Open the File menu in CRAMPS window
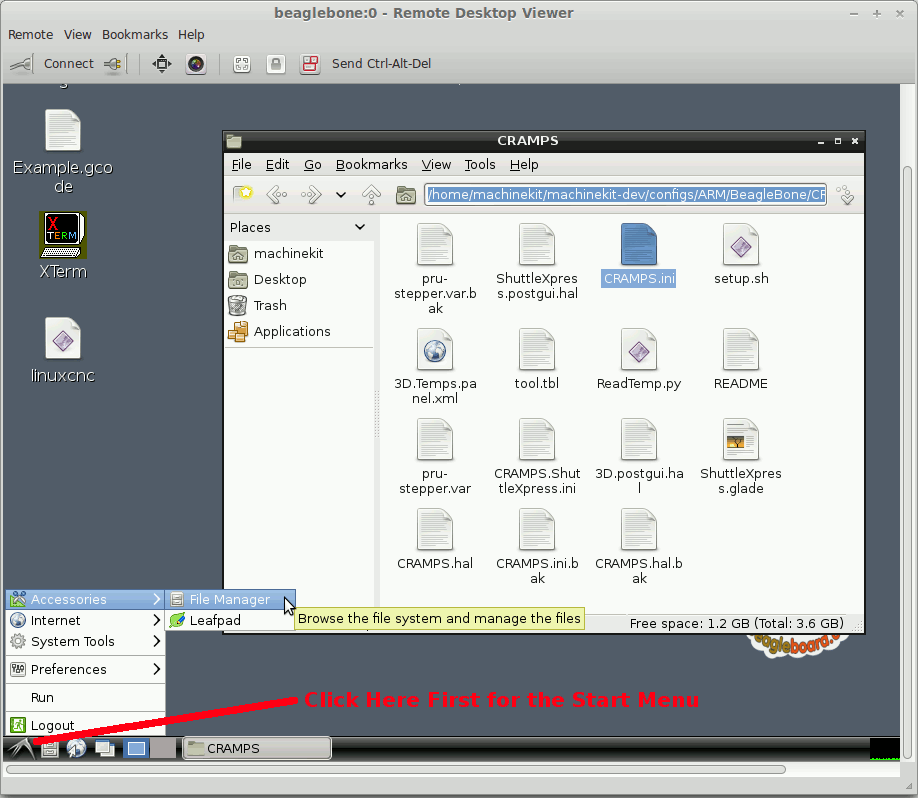The width and height of the screenshot is (918, 798). [x=241, y=165]
